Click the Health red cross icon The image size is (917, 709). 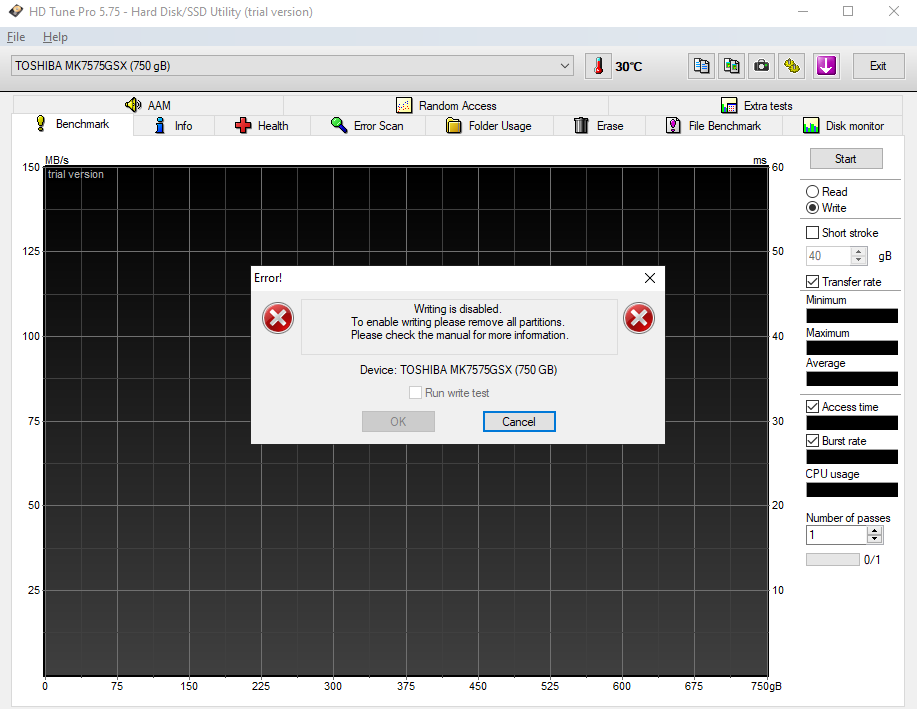click(243, 125)
